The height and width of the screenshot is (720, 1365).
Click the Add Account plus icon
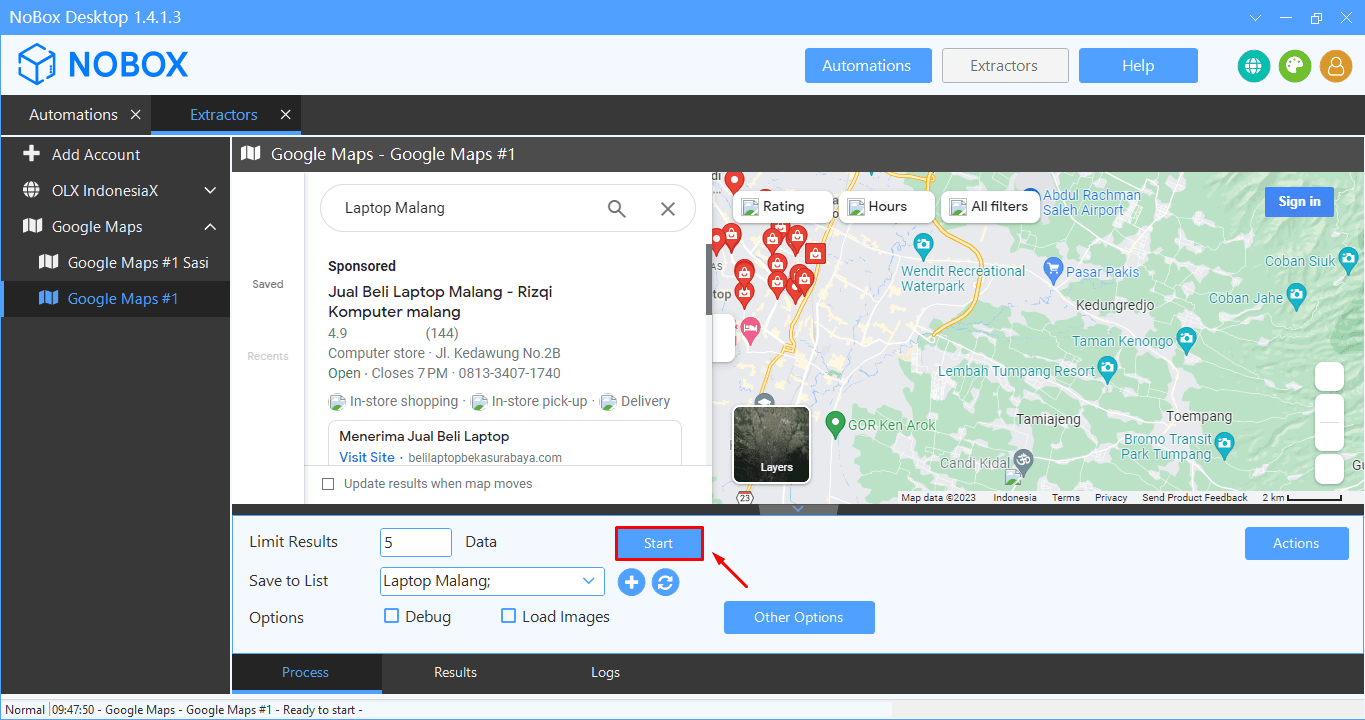tap(32, 154)
